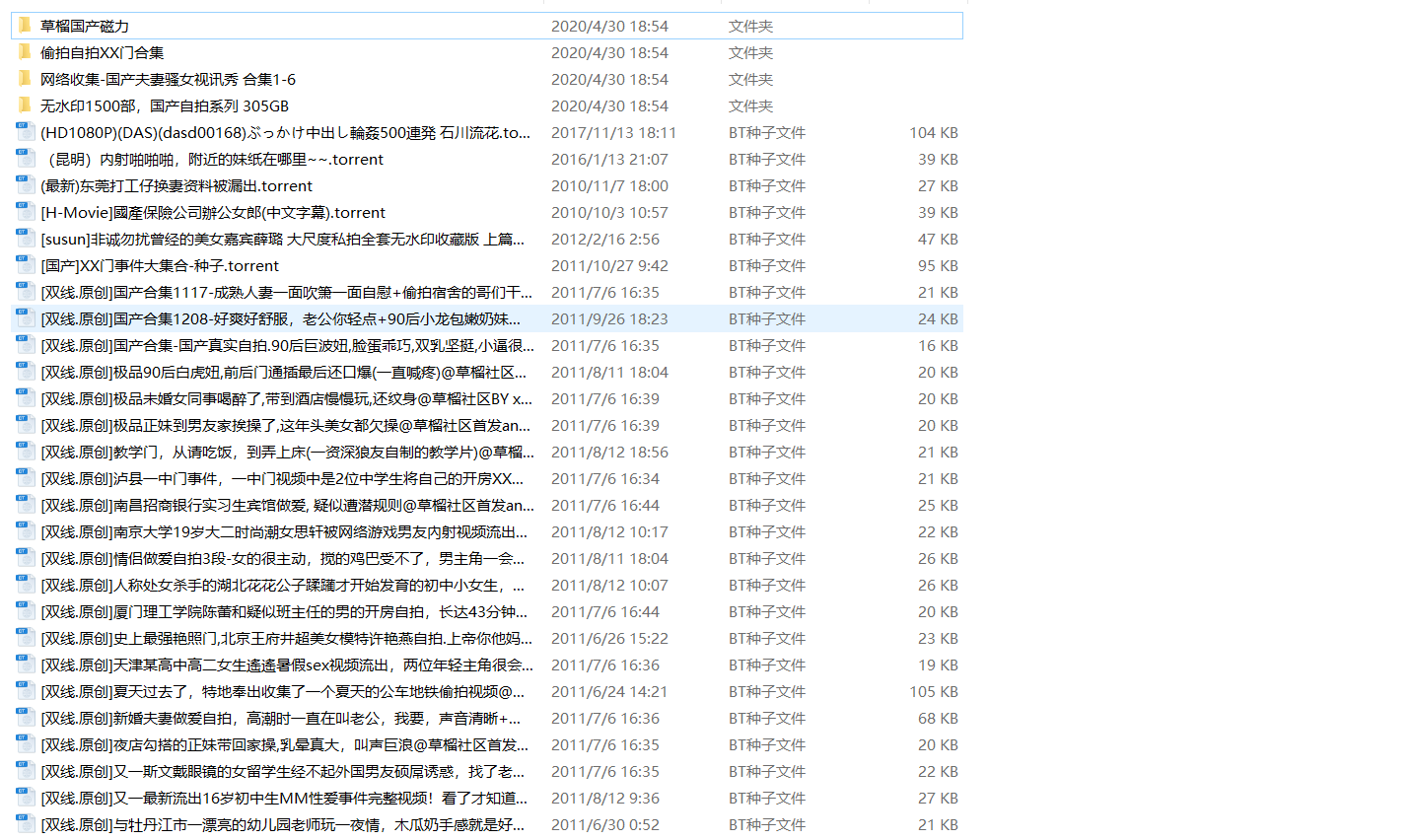This screenshot has width=1411, height=840.
Task: Click the size value 47 KB
Action: click(x=938, y=239)
